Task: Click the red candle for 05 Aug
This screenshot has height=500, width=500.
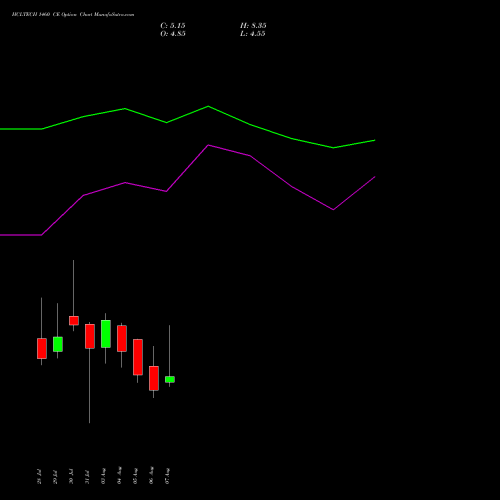Action: click(138, 357)
